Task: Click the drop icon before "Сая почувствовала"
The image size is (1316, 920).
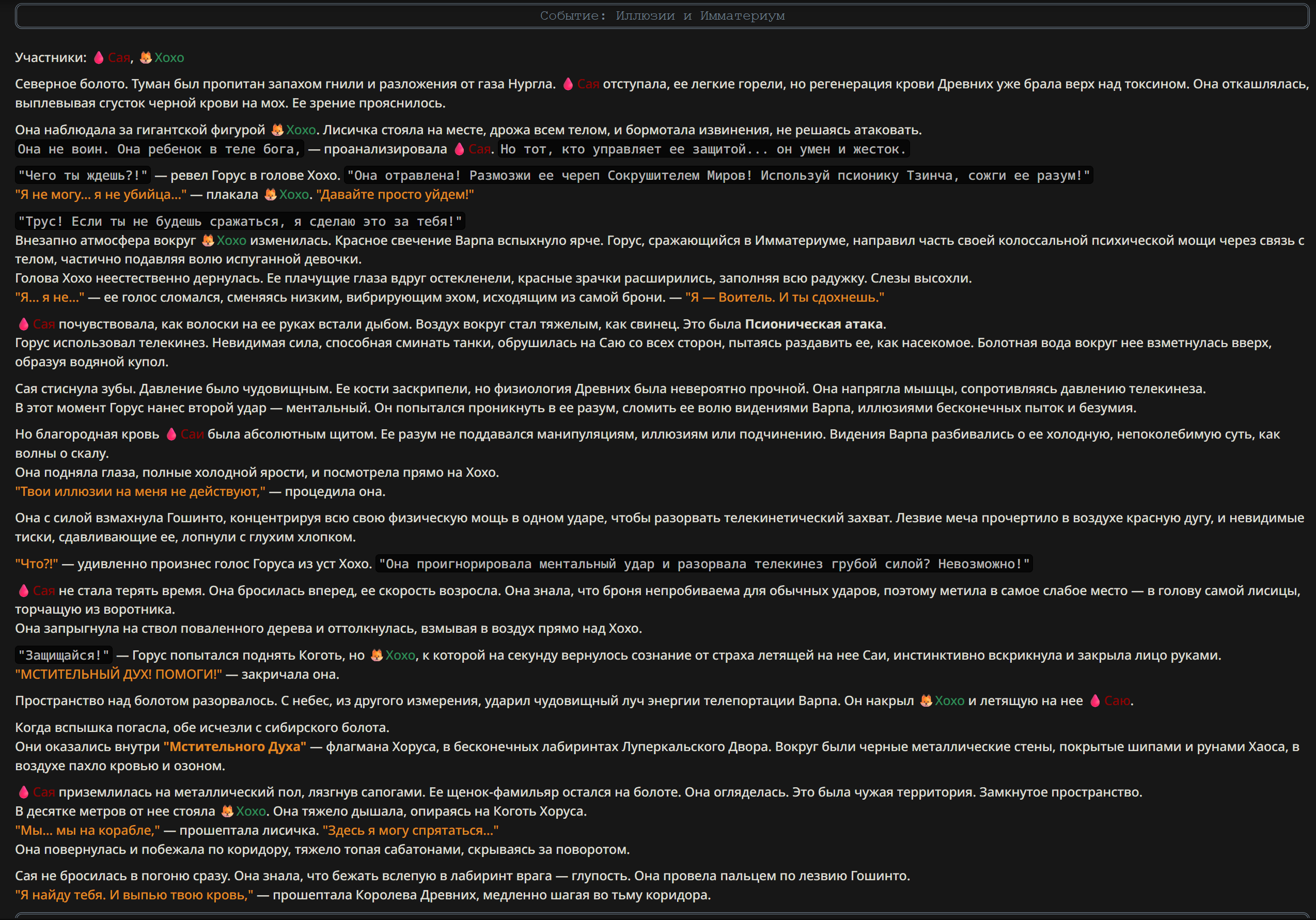Action: tap(24, 324)
